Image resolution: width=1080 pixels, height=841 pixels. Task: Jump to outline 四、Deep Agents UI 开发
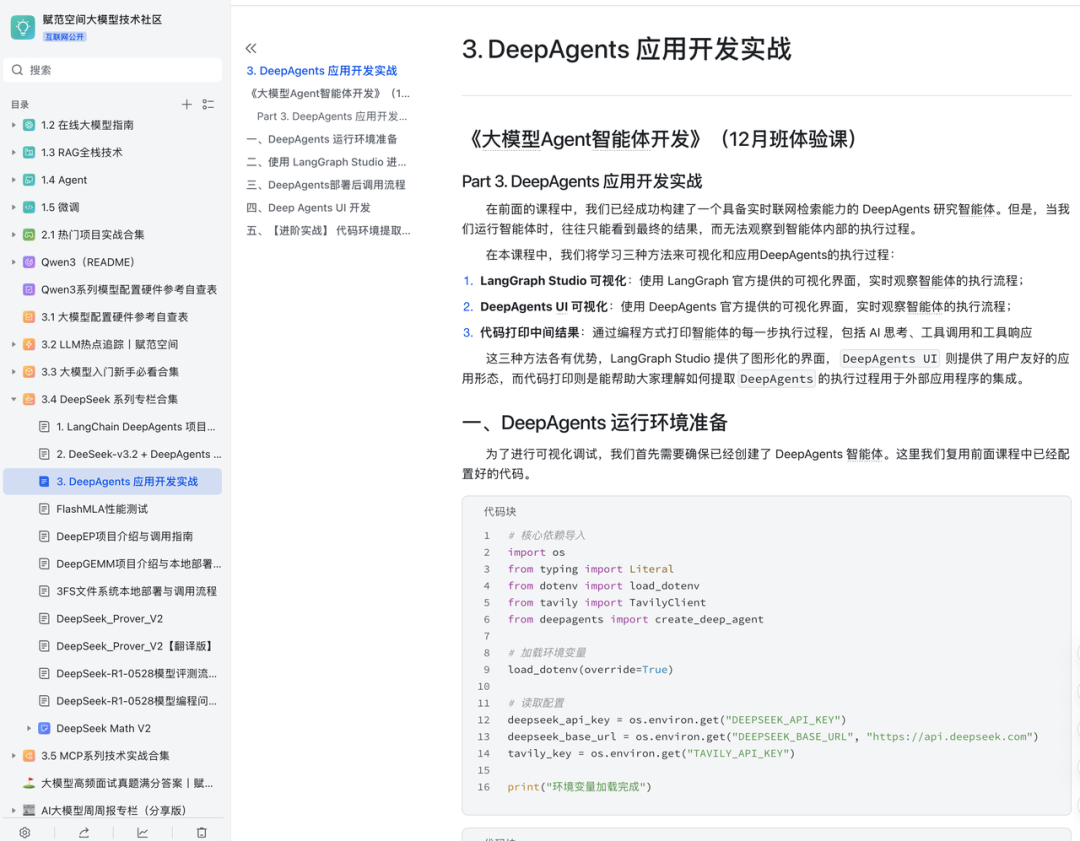click(309, 207)
